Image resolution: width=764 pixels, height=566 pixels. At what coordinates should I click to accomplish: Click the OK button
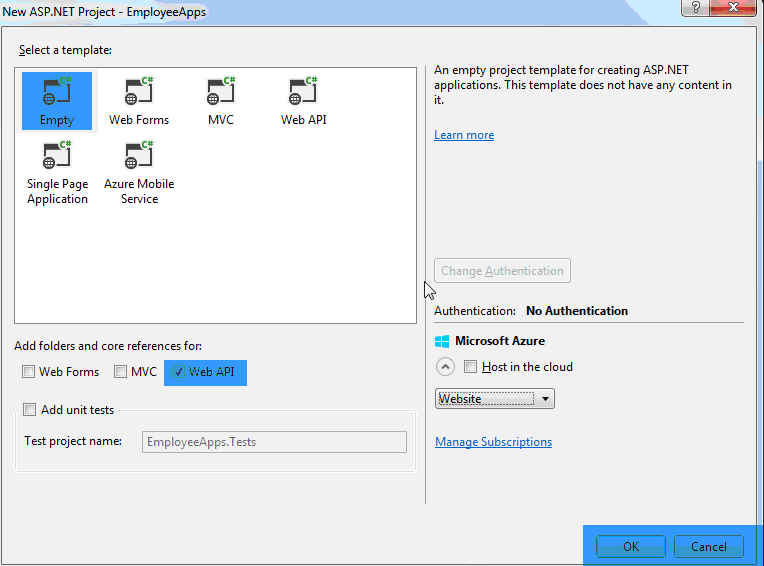(x=630, y=547)
